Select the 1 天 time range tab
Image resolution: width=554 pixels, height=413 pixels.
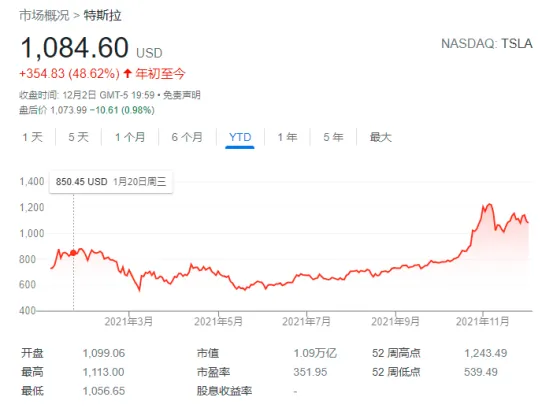click(x=33, y=137)
